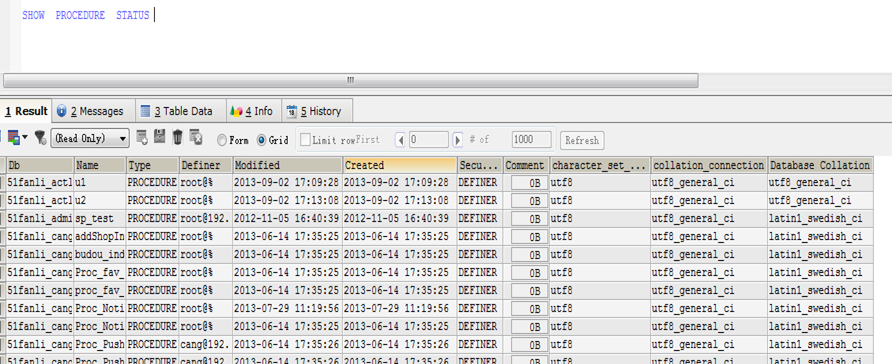Screen dimensions: 892x364
Task: Click the filter funnel icon
Action: [40, 138]
